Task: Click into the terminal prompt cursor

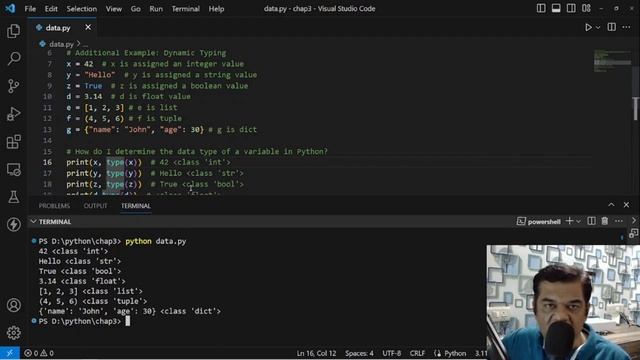Action: [x=127, y=321]
